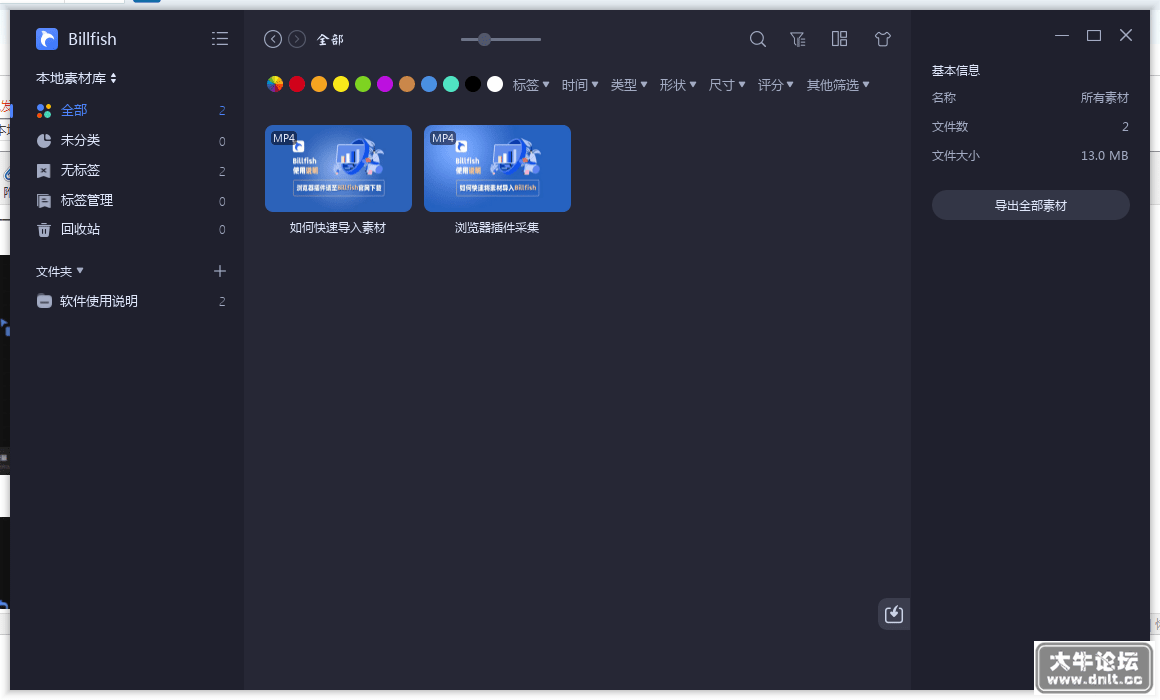The width and height of the screenshot is (1160, 700).
Task: Open the 类型 filter dropdown
Action: pos(629,85)
